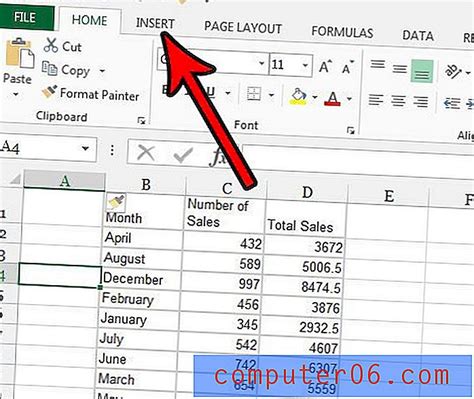Viewport: 474px width, 399px height.
Task: Select column D header
Action: pyautogui.click(x=307, y=192)
